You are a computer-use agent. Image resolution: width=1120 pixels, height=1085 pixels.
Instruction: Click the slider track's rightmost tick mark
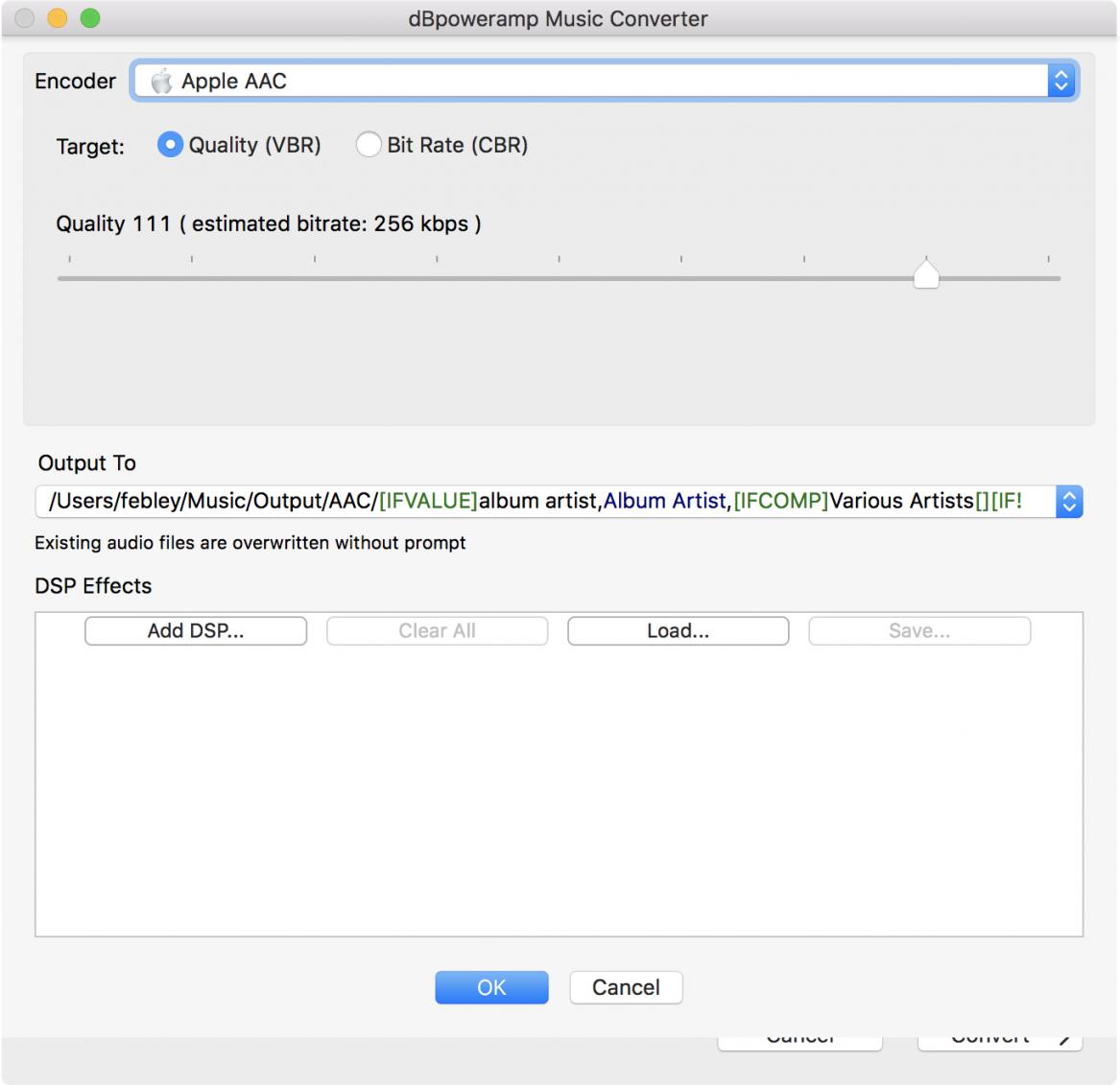click(1049, 259)
